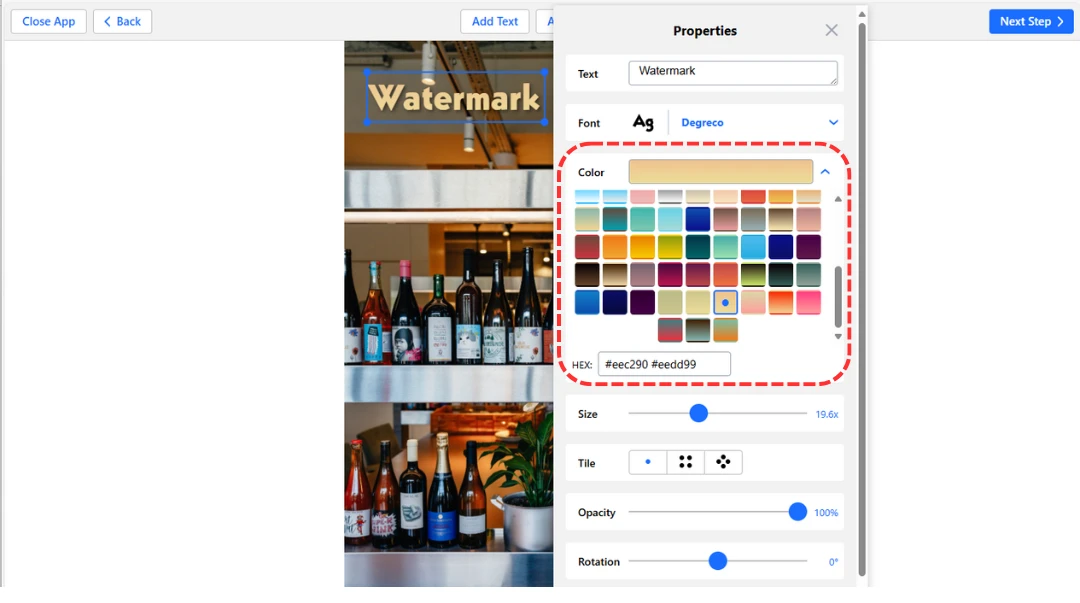
Task: Pick the hot pink gradient swatch
Action: coord(808,302)
